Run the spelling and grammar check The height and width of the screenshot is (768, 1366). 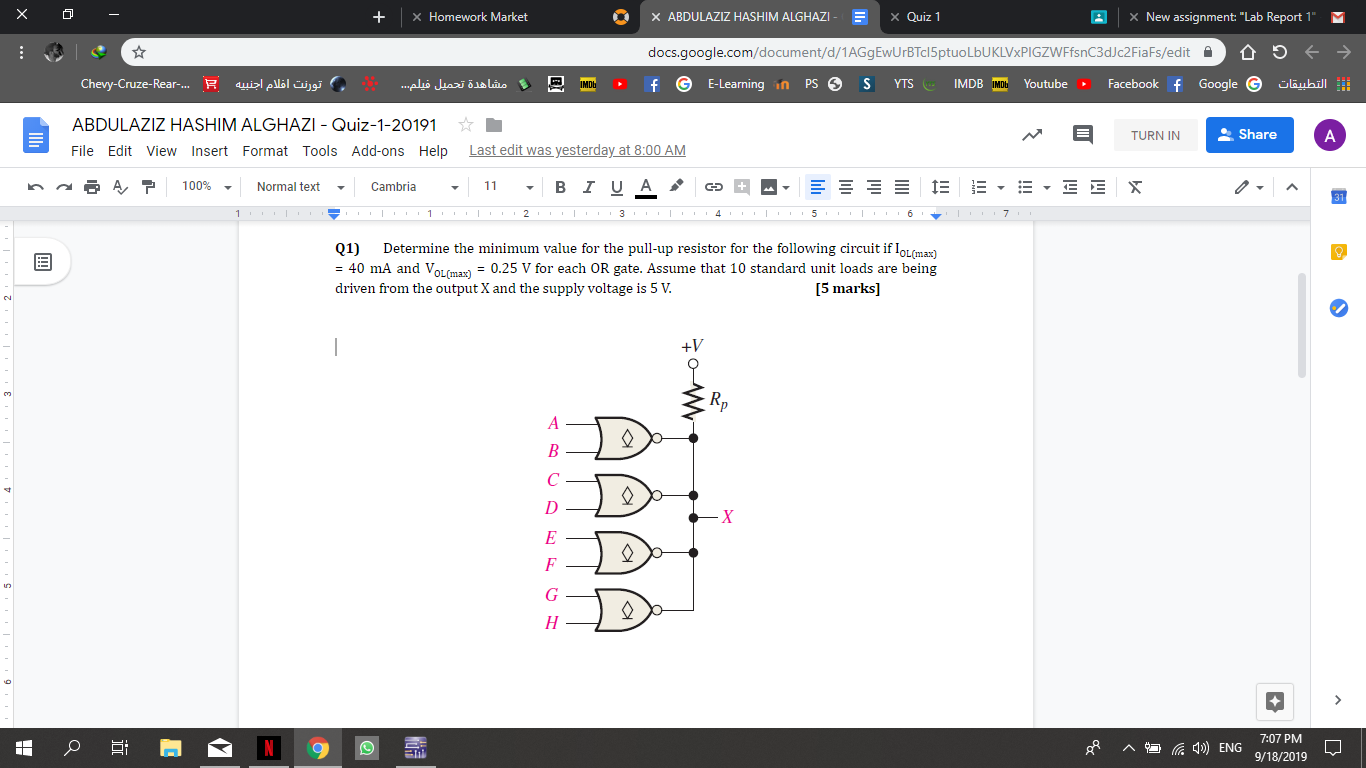tap(121, 187)
